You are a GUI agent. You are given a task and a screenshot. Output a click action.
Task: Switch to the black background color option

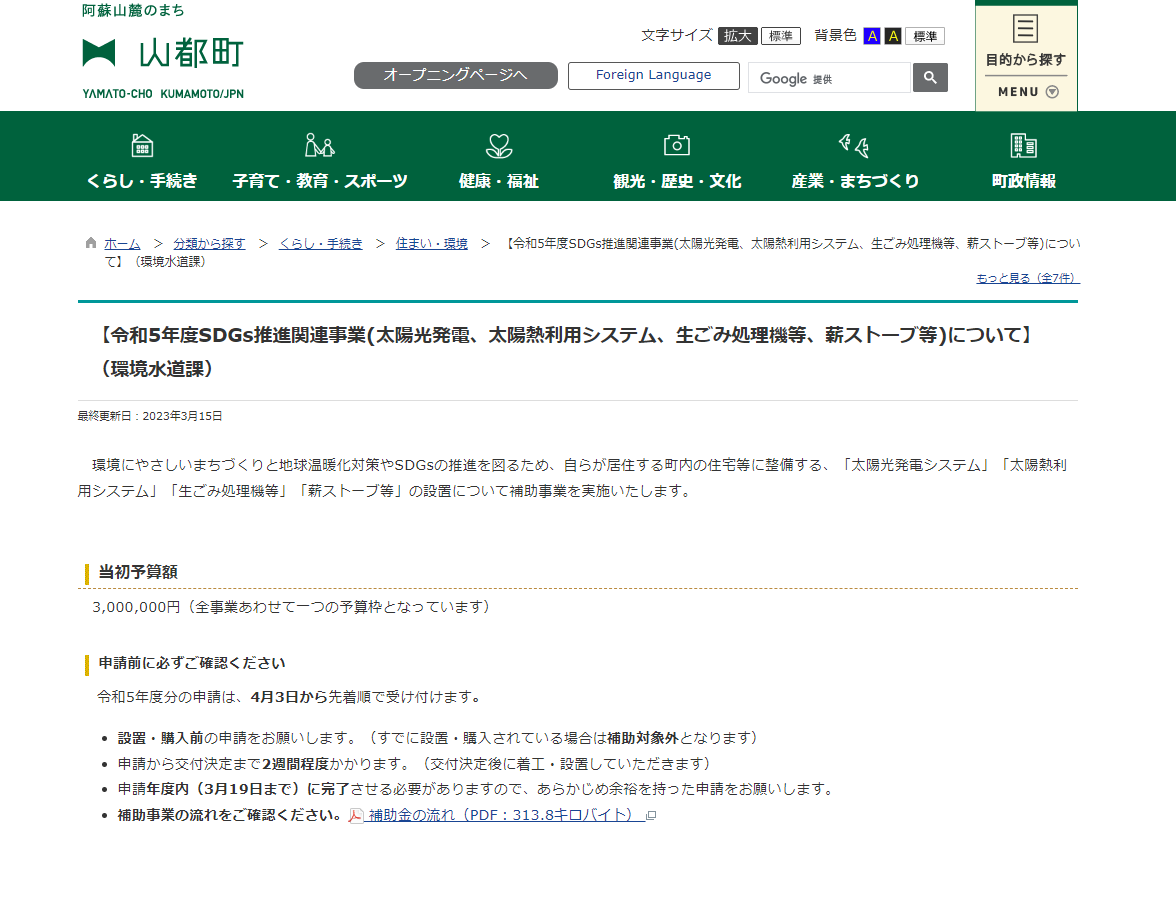click(x=893, y=36)
